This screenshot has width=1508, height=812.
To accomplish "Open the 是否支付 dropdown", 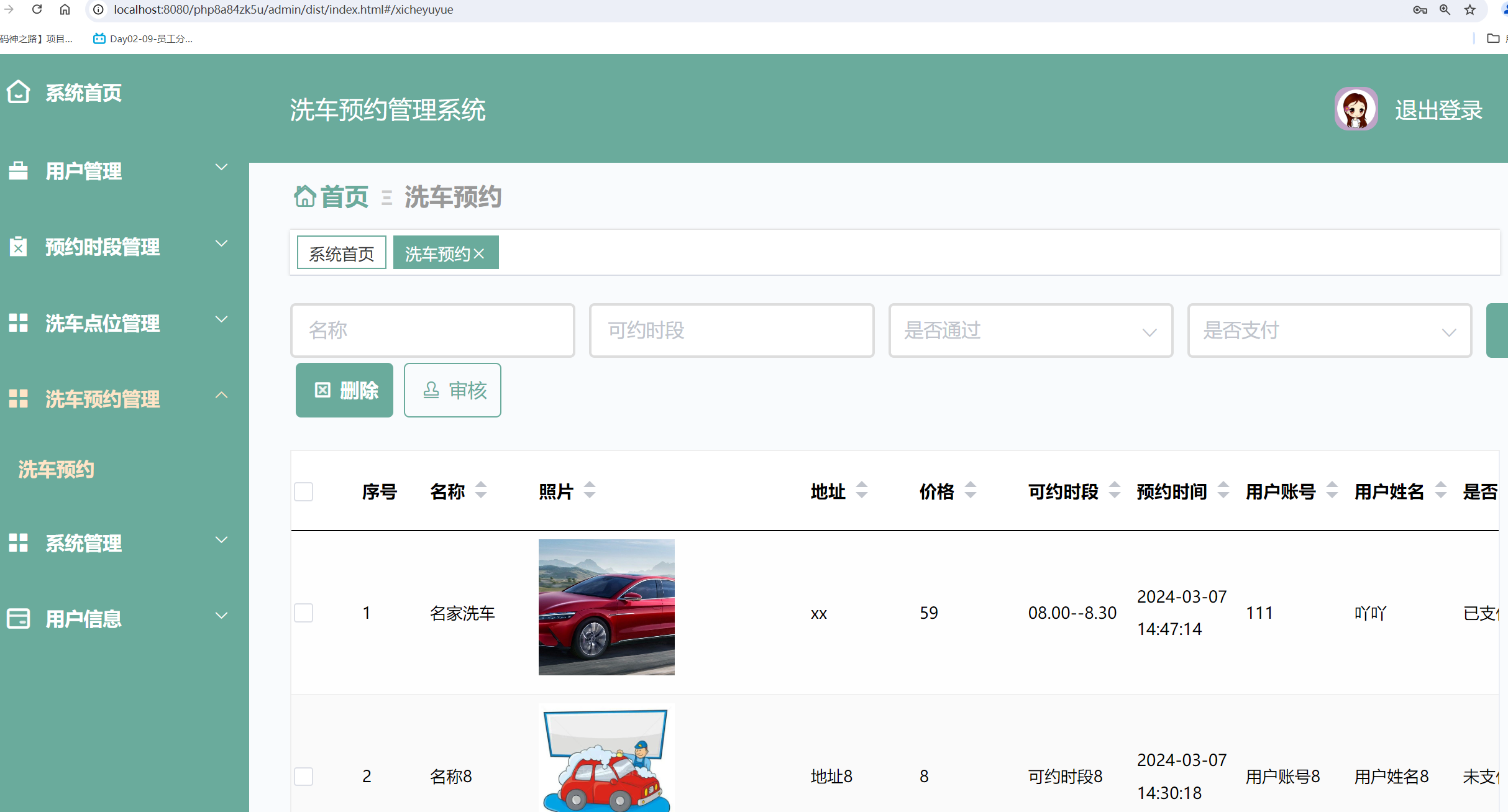I will [x=1330, y=331].
